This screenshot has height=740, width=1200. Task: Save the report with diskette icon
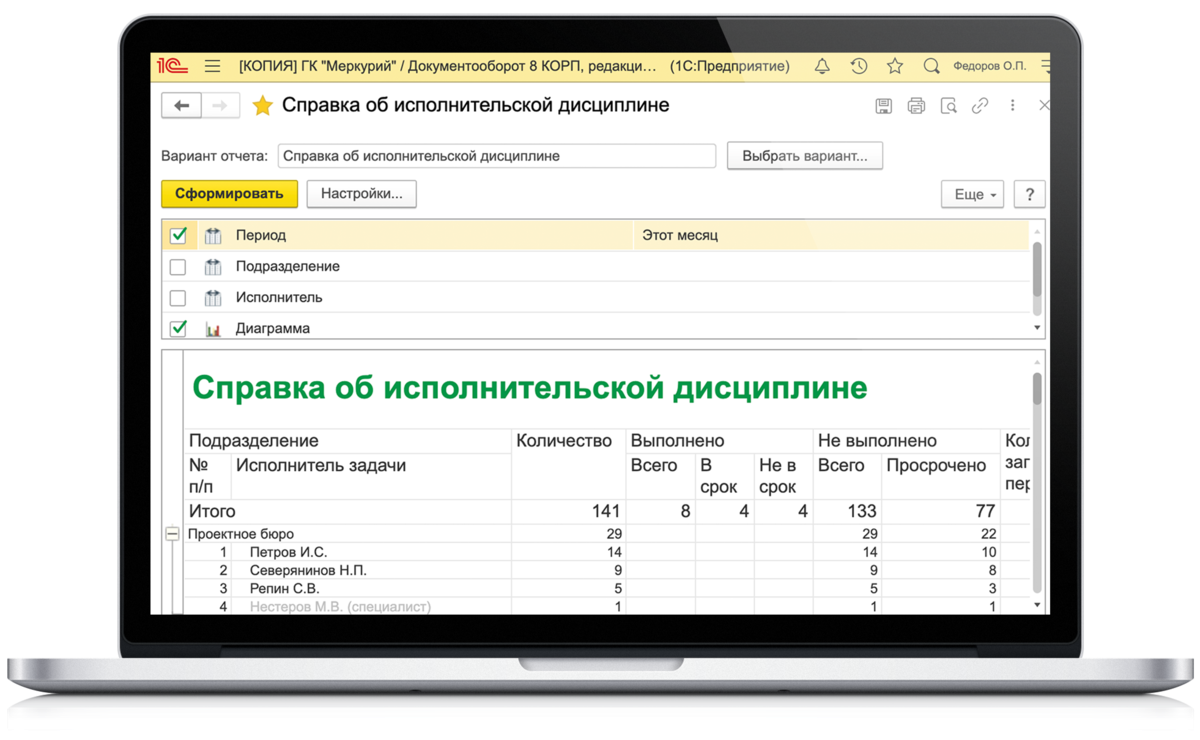pos(883,105)
